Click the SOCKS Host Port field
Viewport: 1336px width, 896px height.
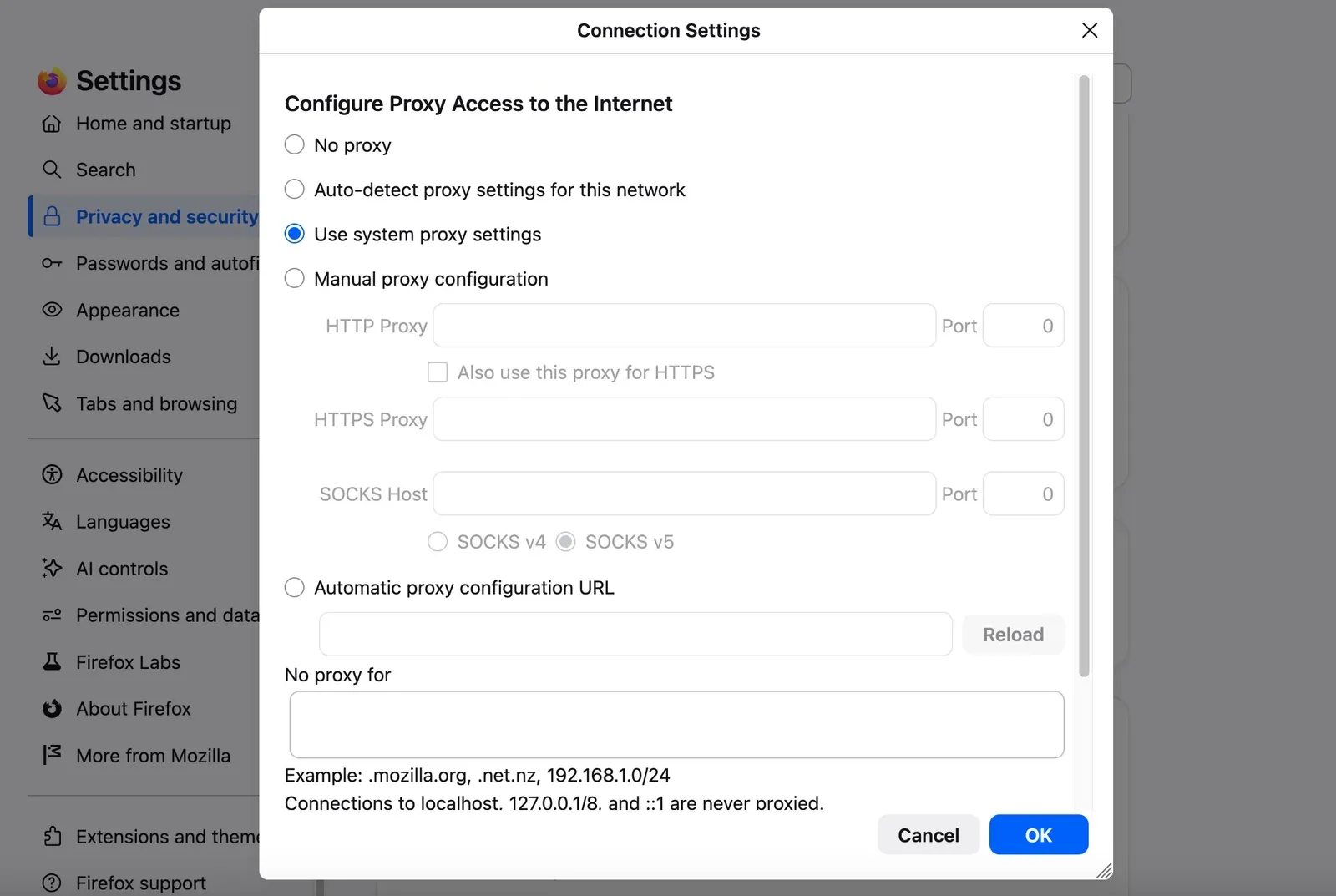(x=1024, y=494)
